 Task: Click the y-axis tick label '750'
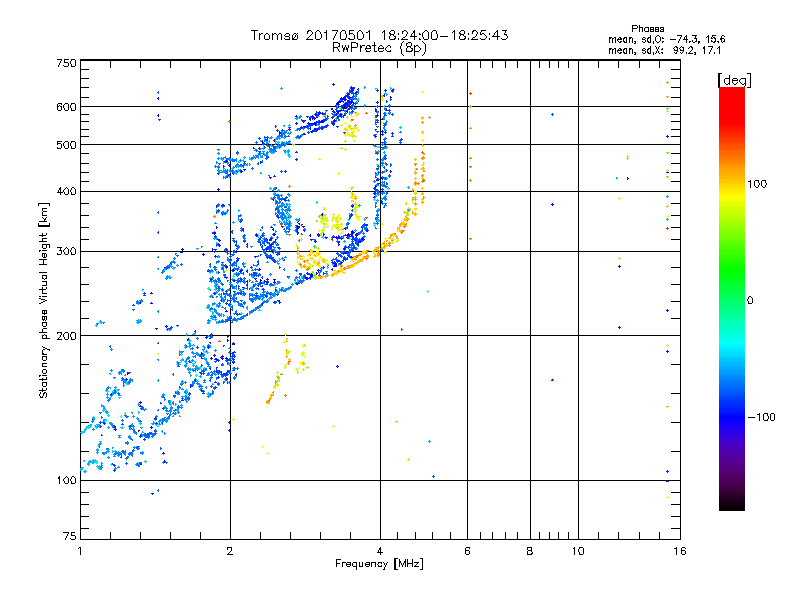coord(66,63)
